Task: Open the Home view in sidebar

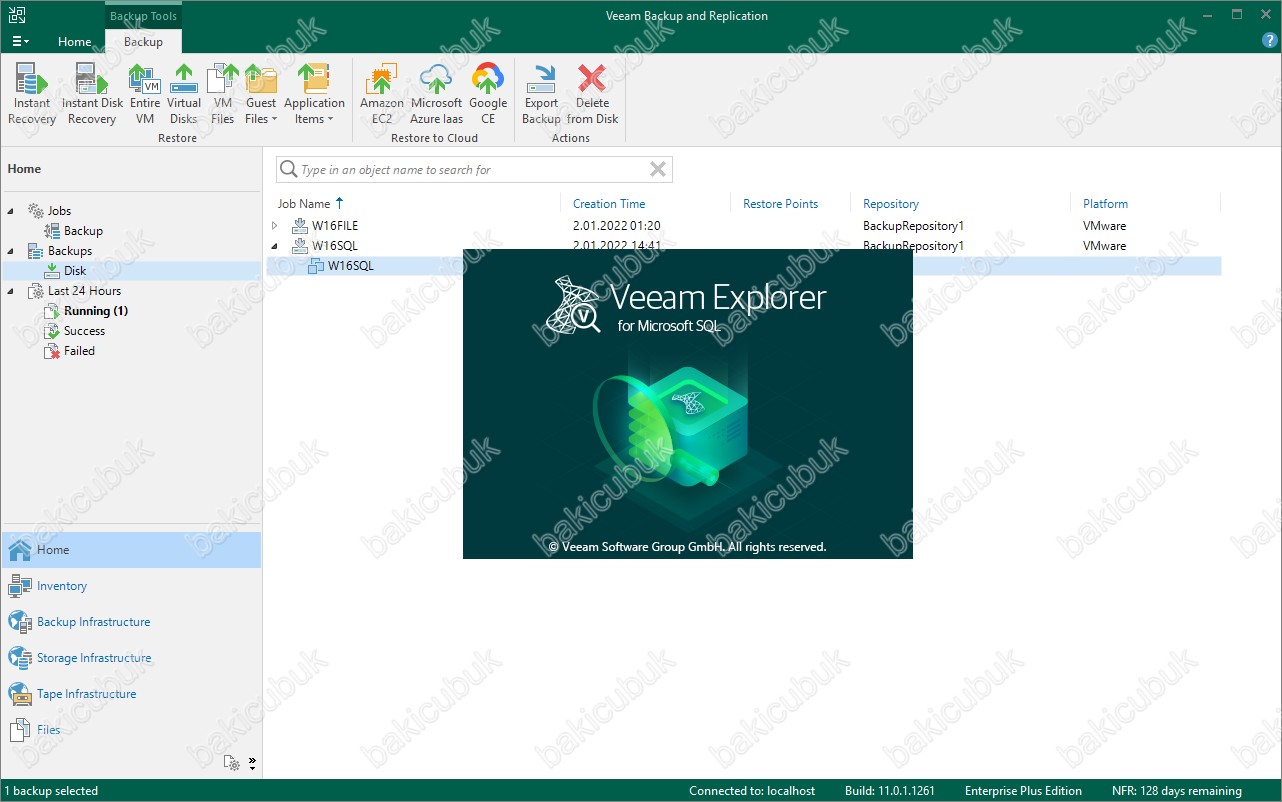Action: coord(131,550)
